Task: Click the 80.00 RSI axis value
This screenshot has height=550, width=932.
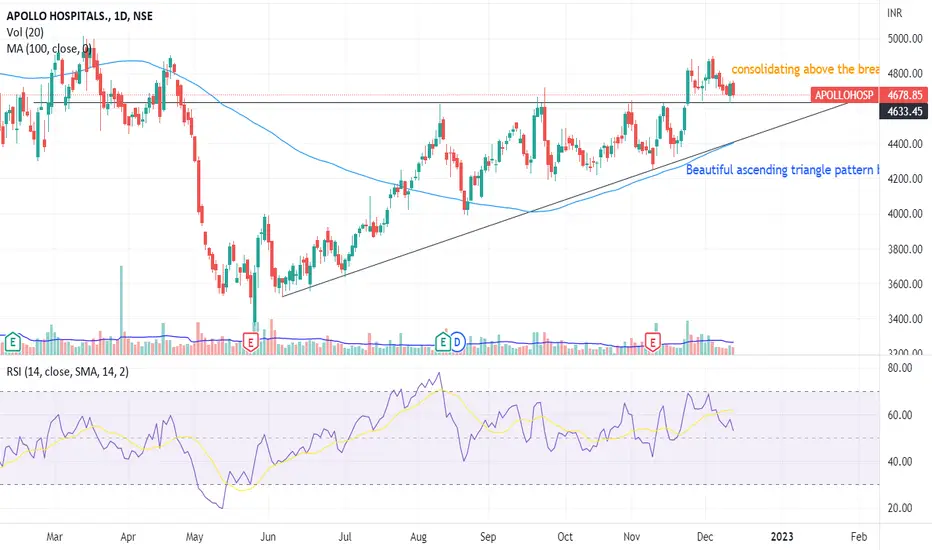Action: pyautogui.click(x=899, y=368)
